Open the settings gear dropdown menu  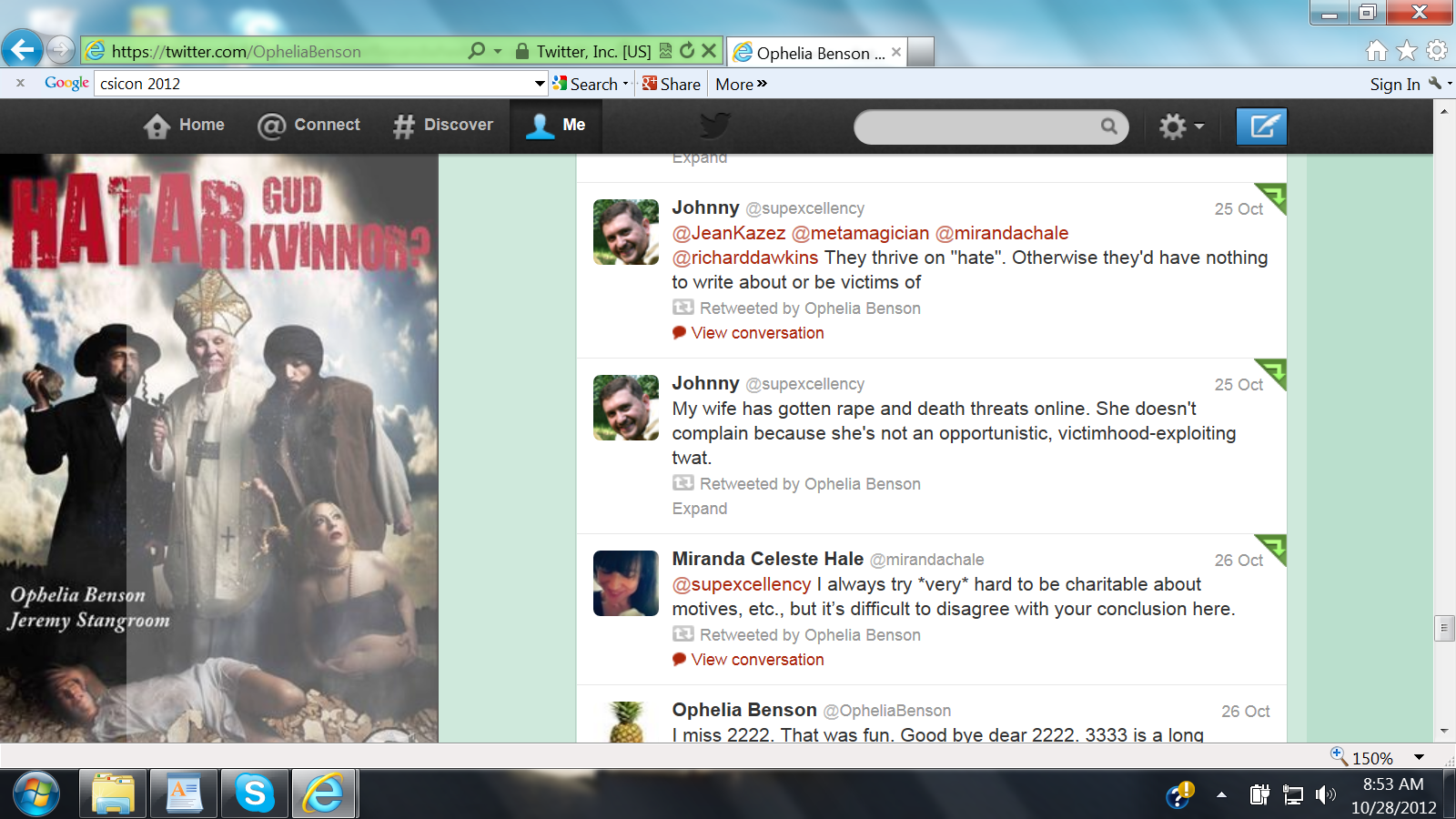(x=1180, y=126)
